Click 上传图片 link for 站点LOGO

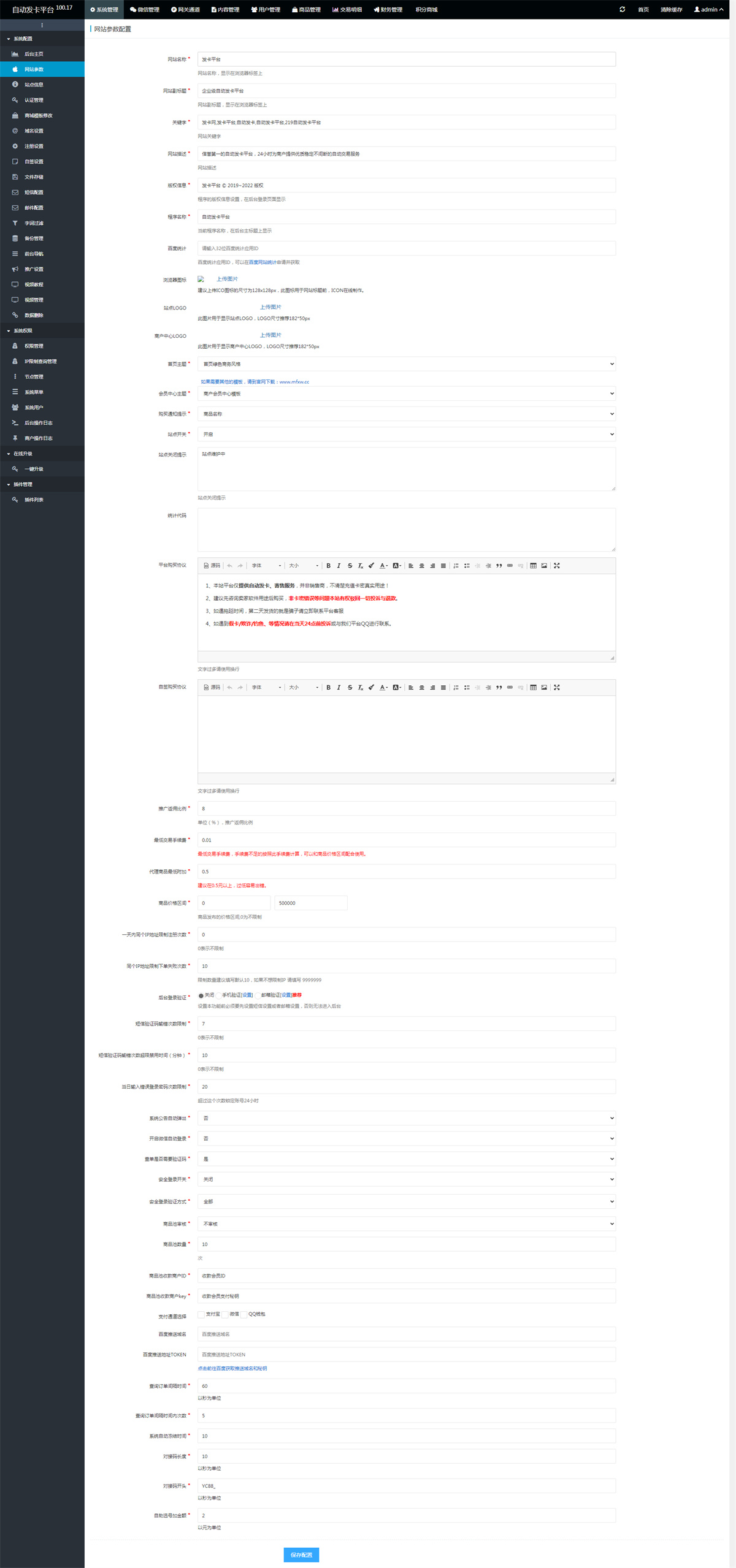coord(270,307)
